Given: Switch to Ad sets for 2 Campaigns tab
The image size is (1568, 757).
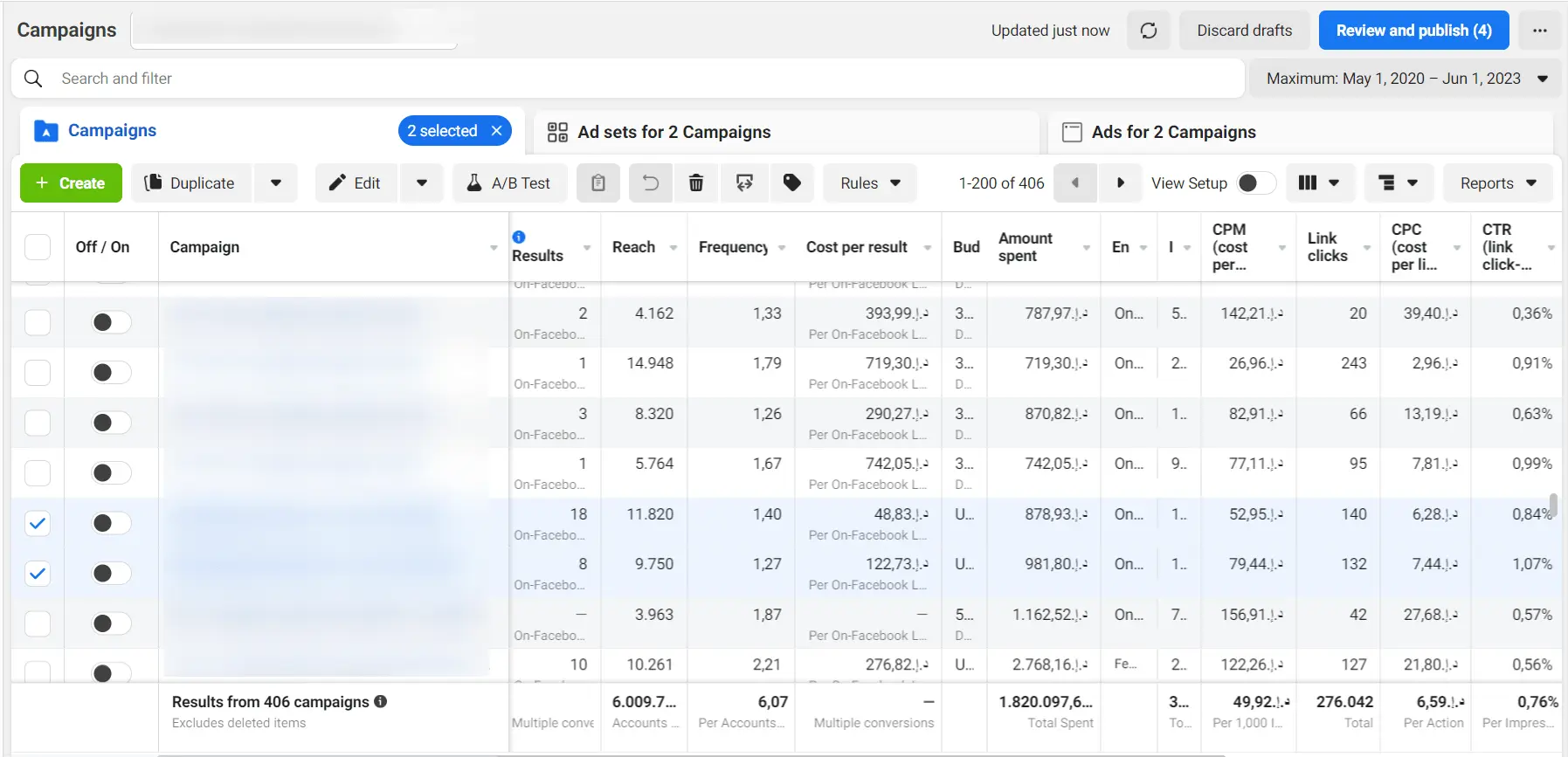Looking at the screenshot, I should coord(673,132).
